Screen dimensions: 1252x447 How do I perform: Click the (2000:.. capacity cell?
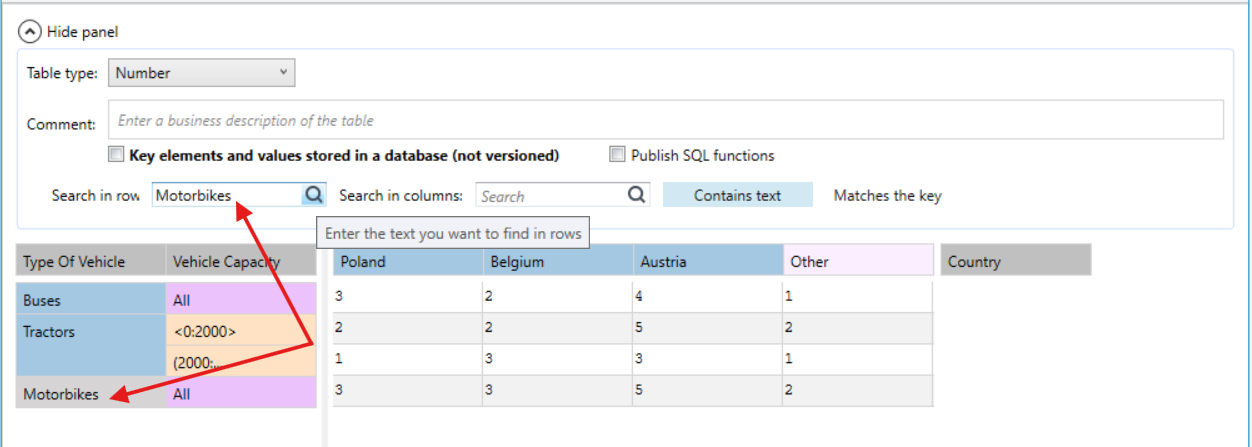point(241,362)
